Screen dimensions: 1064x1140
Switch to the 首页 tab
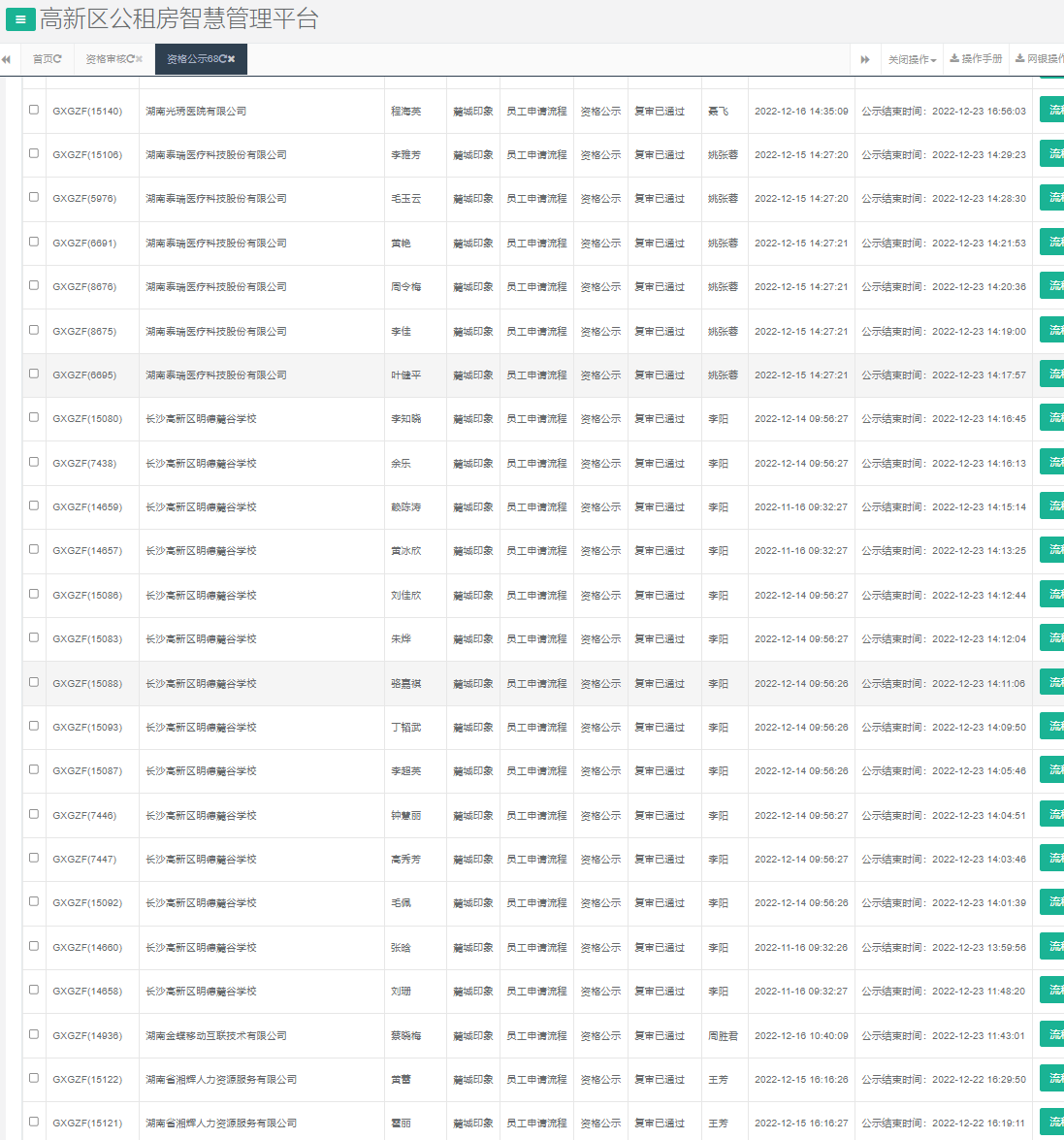[x=43, y=59]
